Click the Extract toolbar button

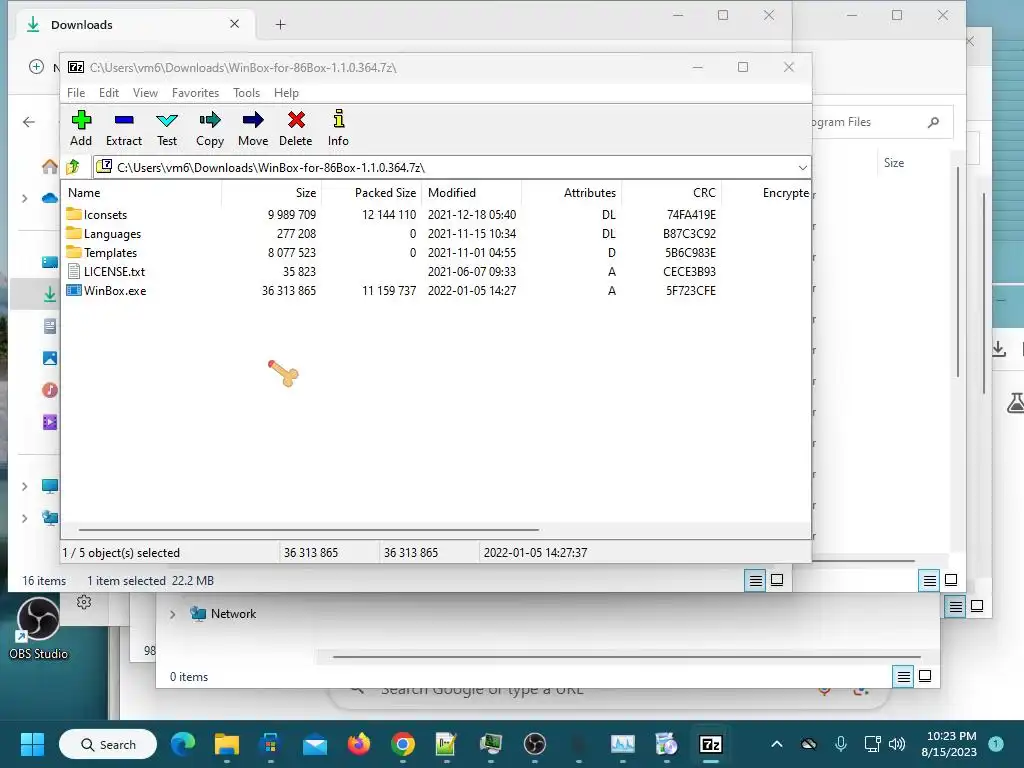(x=123, y=128)
